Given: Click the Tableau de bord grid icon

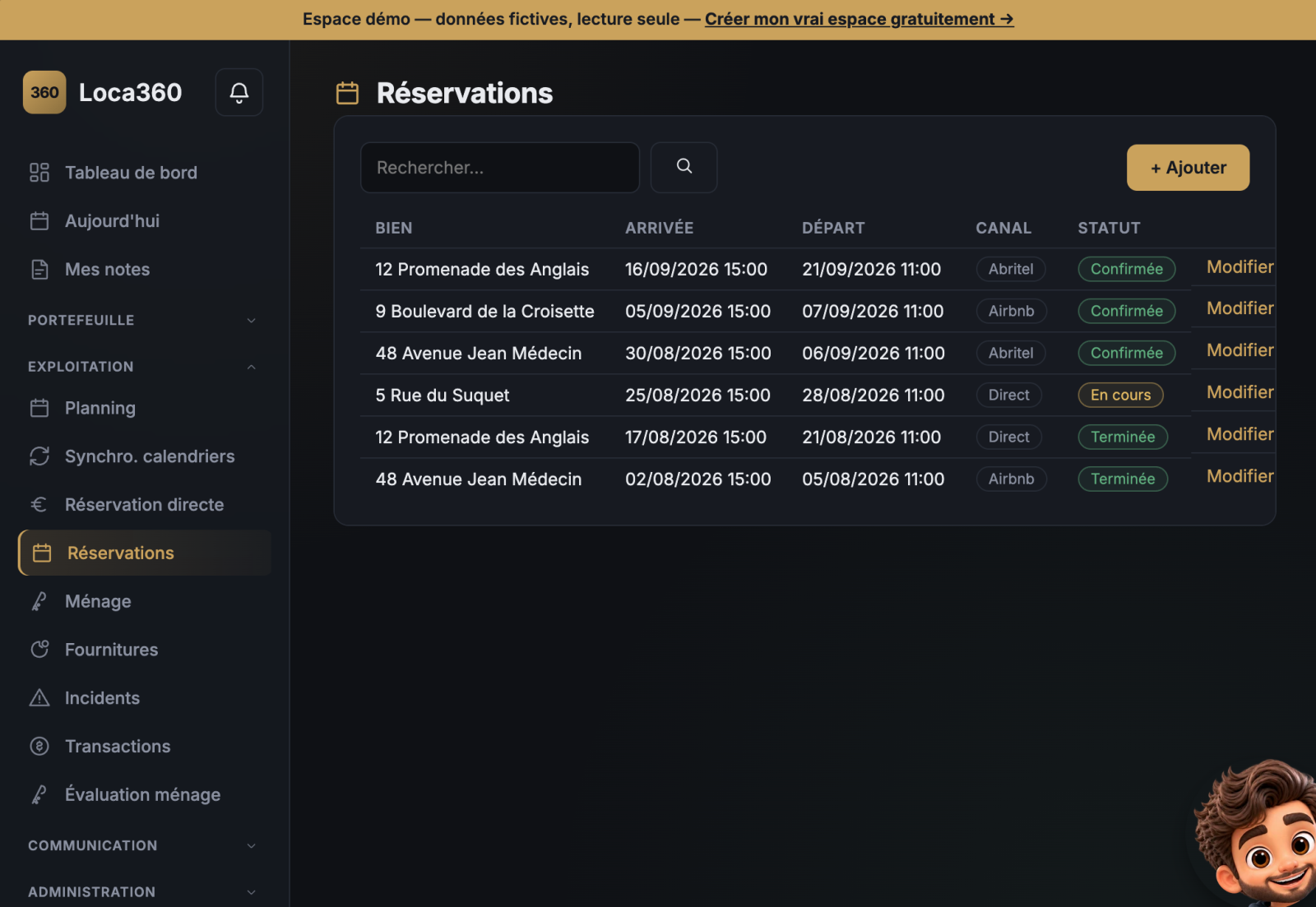Looking at the screenshot, I should click(x=39, y=173).
